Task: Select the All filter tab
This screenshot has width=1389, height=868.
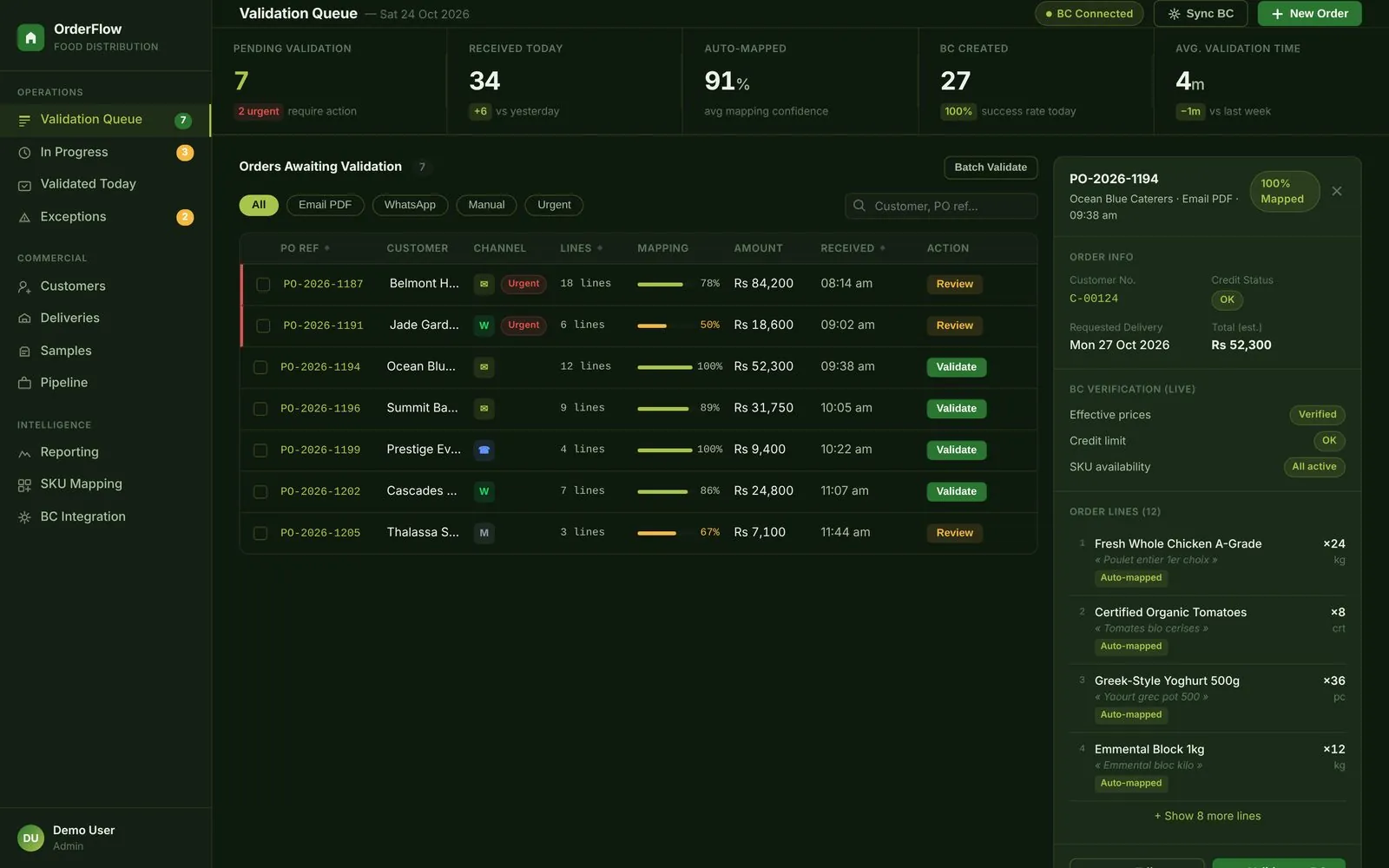Action: pos(259,205)
